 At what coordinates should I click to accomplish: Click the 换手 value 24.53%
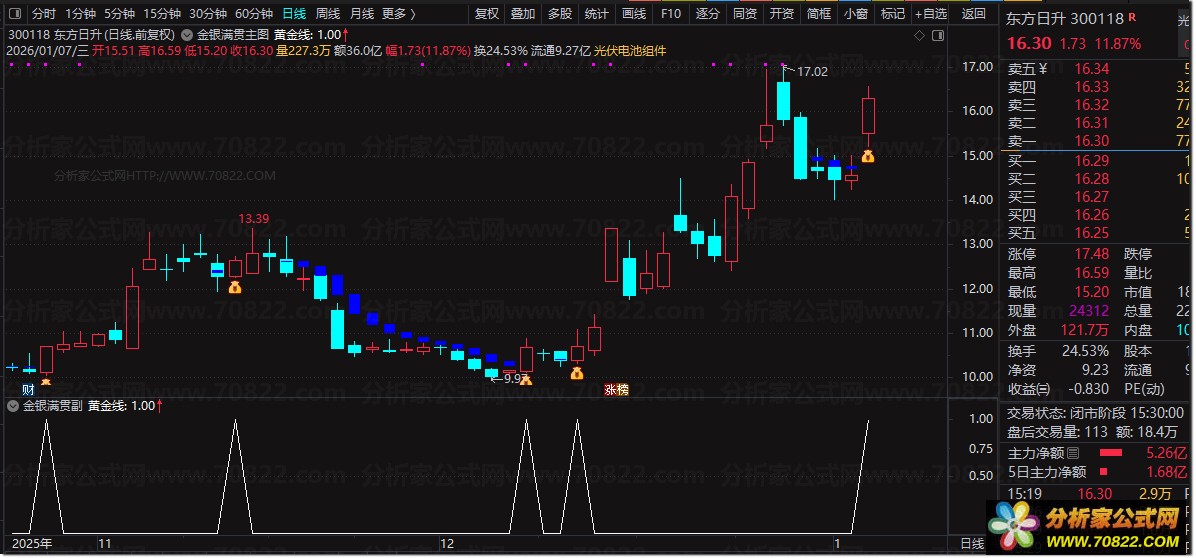1085,351
